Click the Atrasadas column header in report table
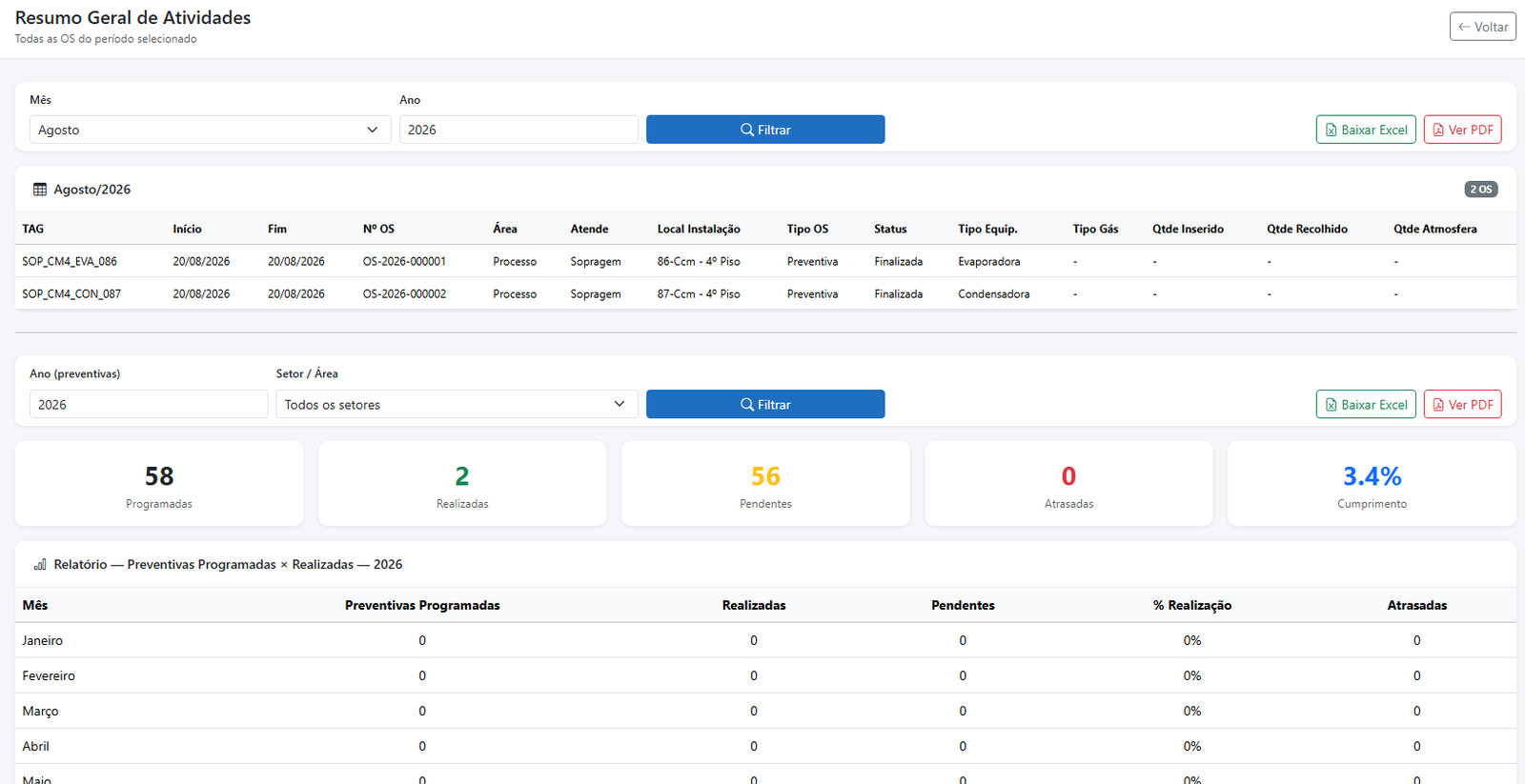 (x=1416, y=605)
